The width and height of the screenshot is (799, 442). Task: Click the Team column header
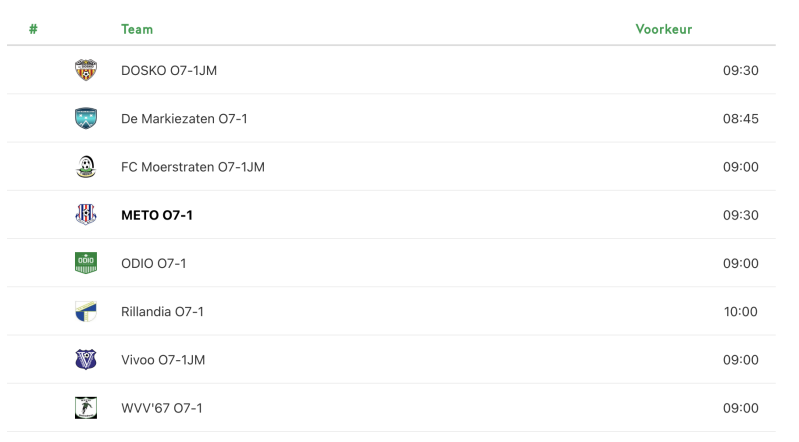point(137,29)
